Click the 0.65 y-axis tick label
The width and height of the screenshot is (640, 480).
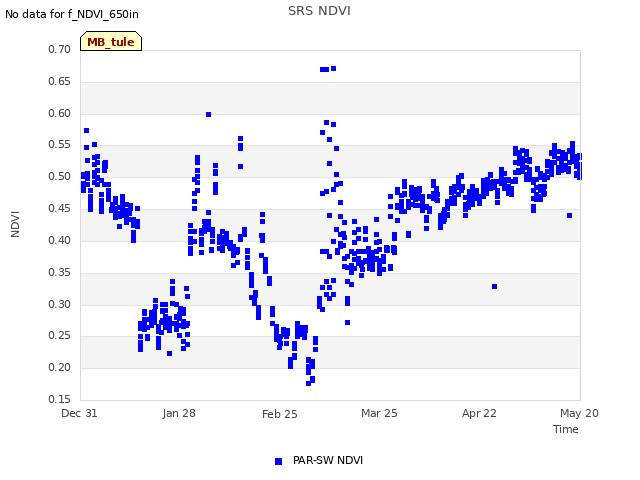[x=60, y=81]
